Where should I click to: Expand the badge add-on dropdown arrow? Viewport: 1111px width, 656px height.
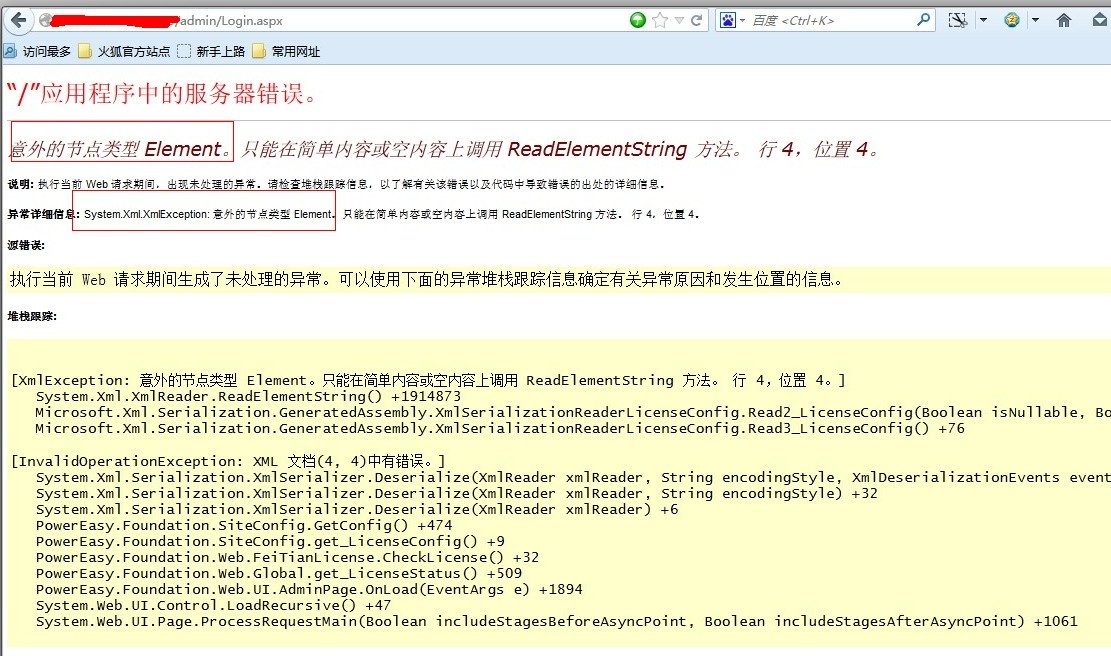tap(1035, 20)
